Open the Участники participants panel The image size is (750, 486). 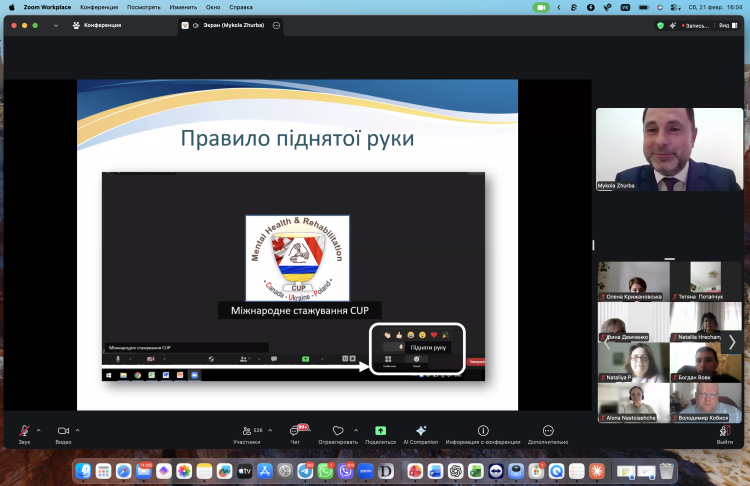point(246,429)
